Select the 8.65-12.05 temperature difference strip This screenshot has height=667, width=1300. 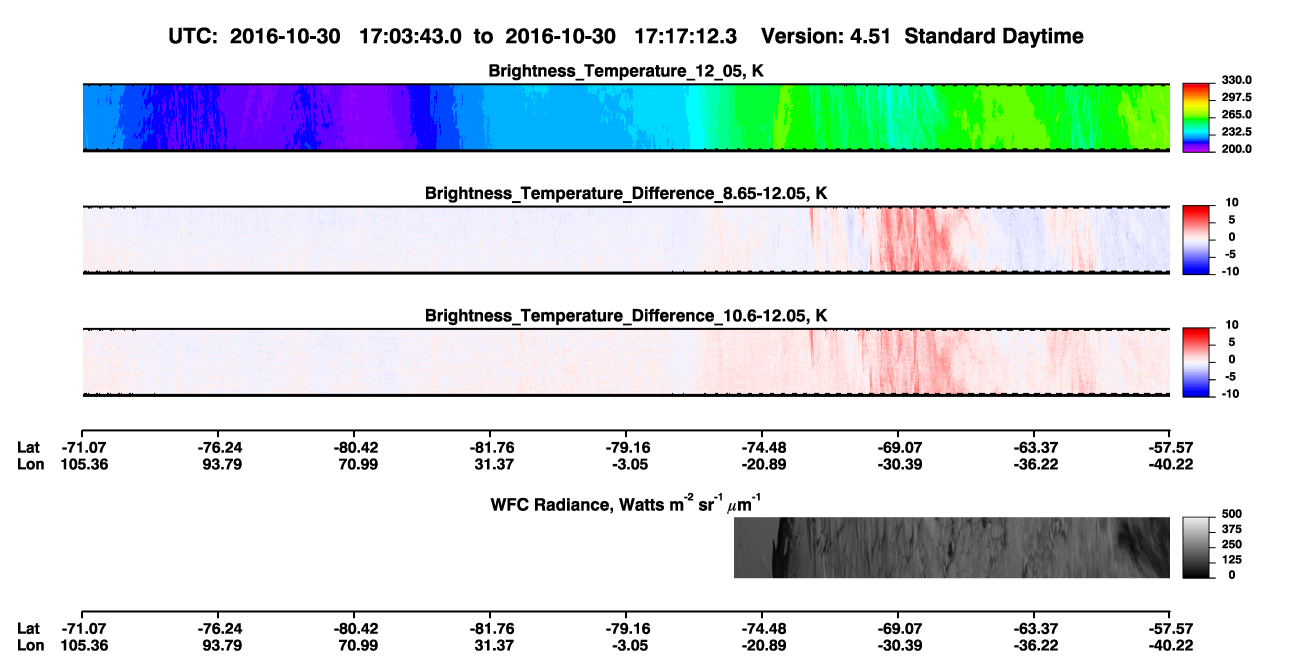[x=625, y=240]
